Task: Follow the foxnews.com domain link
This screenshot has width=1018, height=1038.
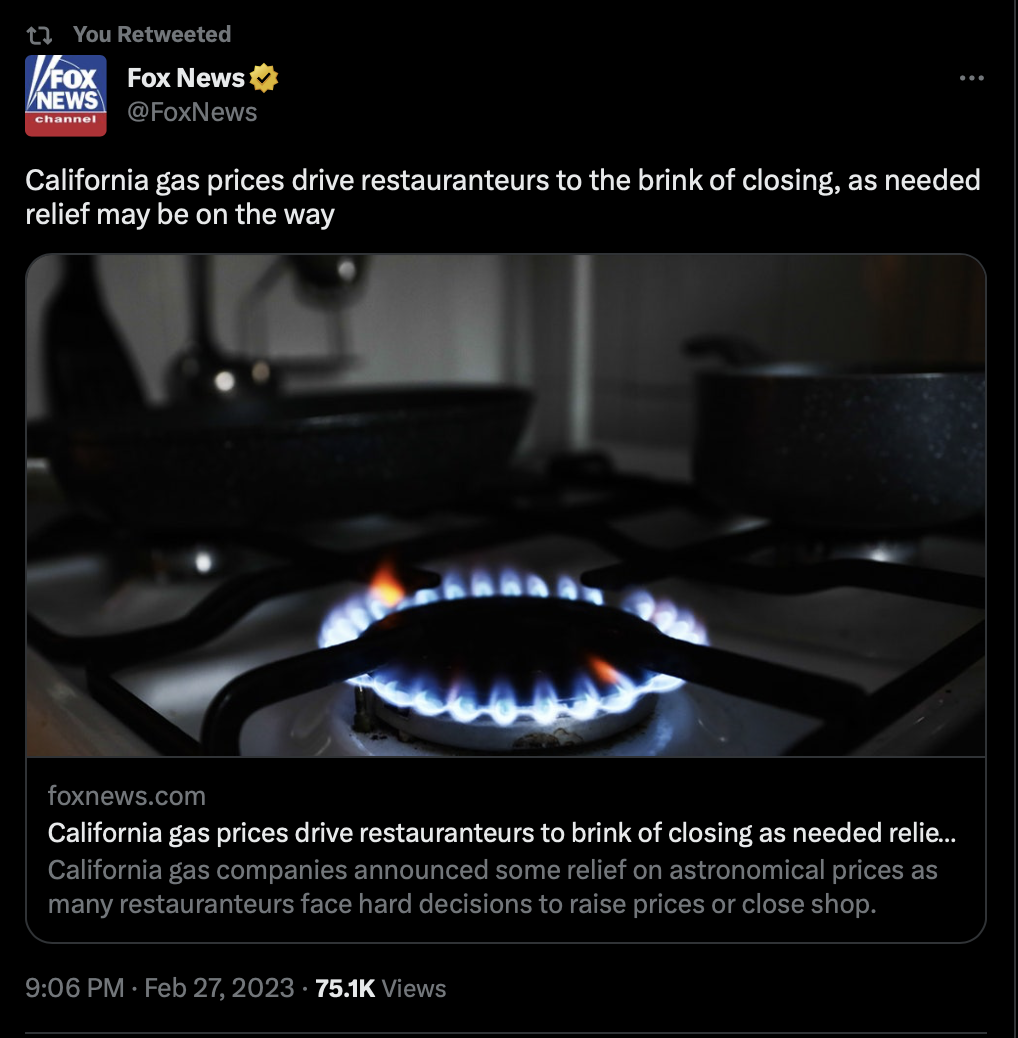Action: click(x=126, y=796)
